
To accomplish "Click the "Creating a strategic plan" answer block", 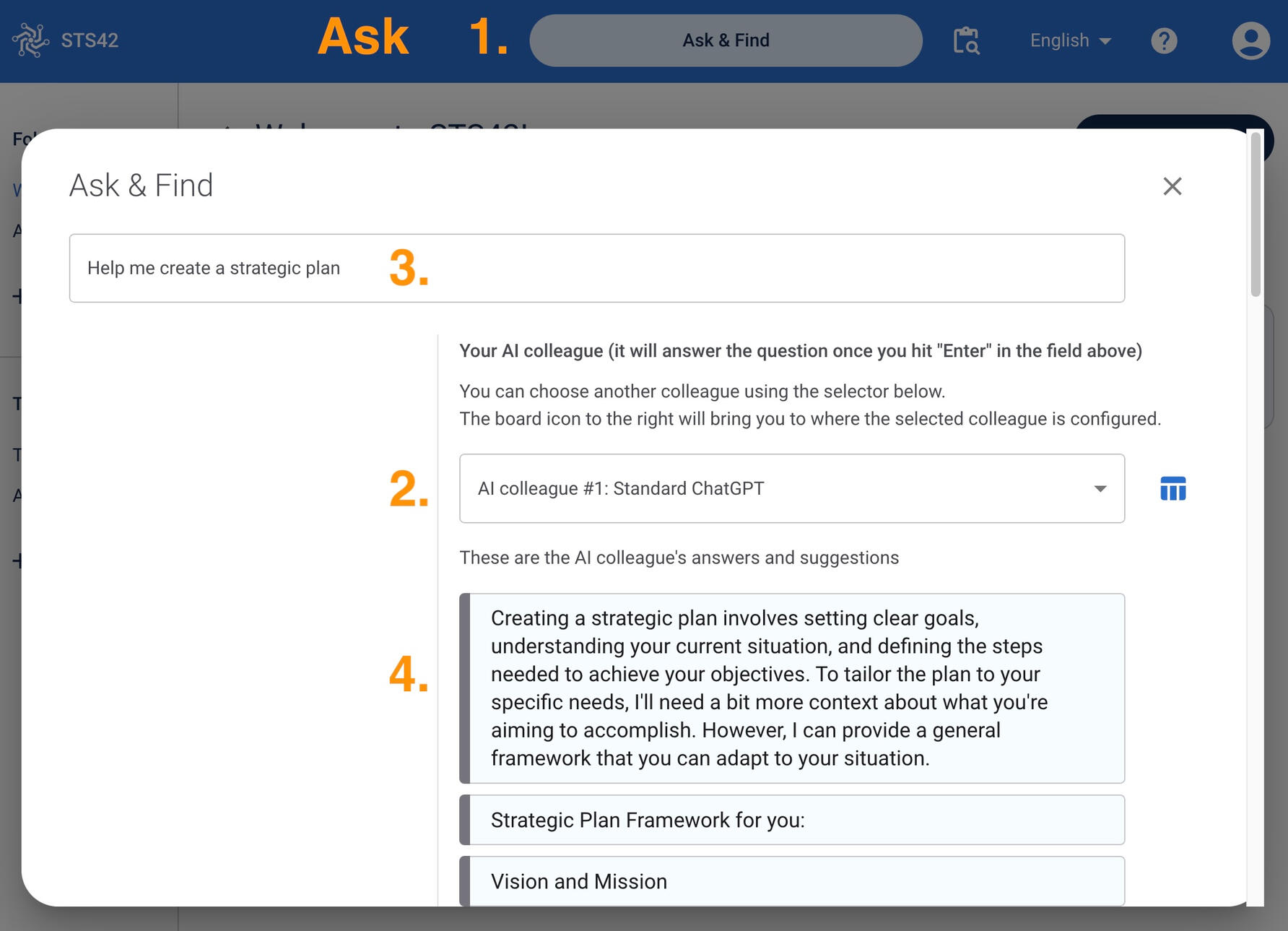I will (792, 688).
